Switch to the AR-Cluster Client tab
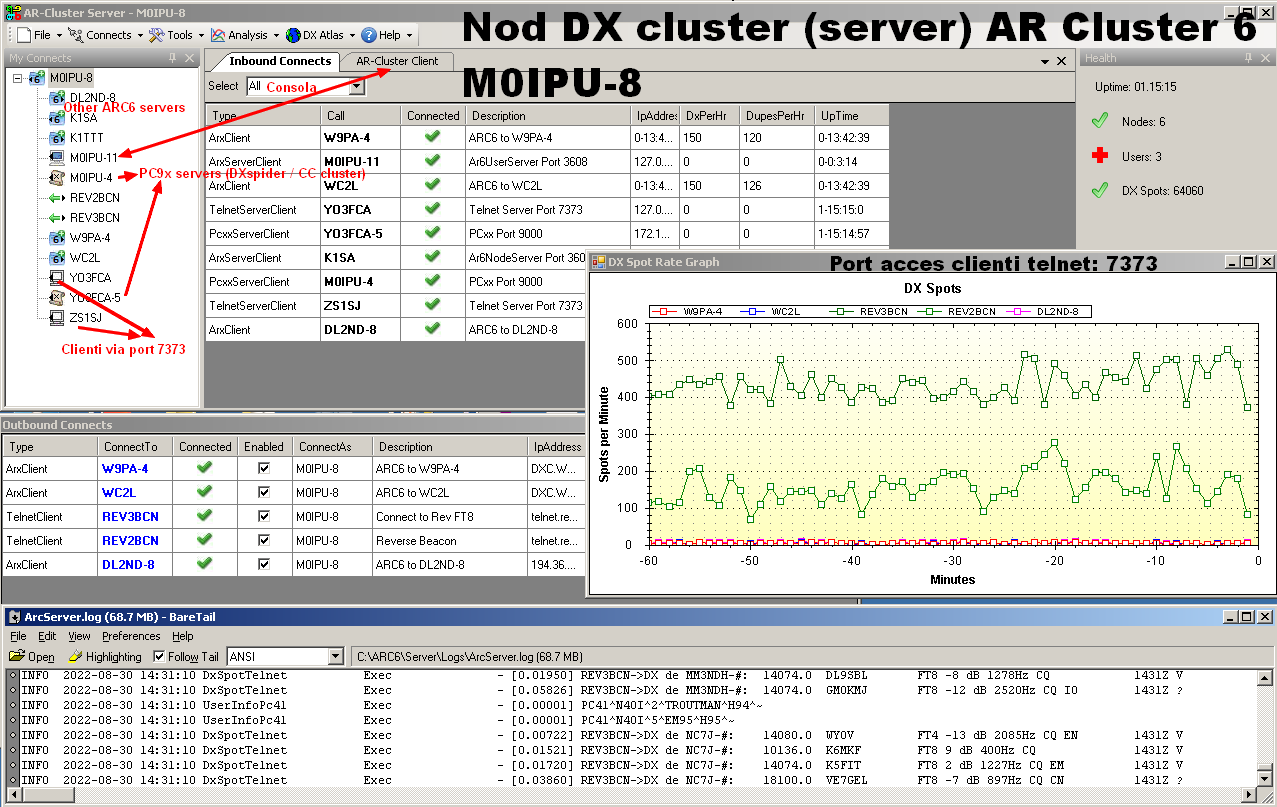 (397, 61)
